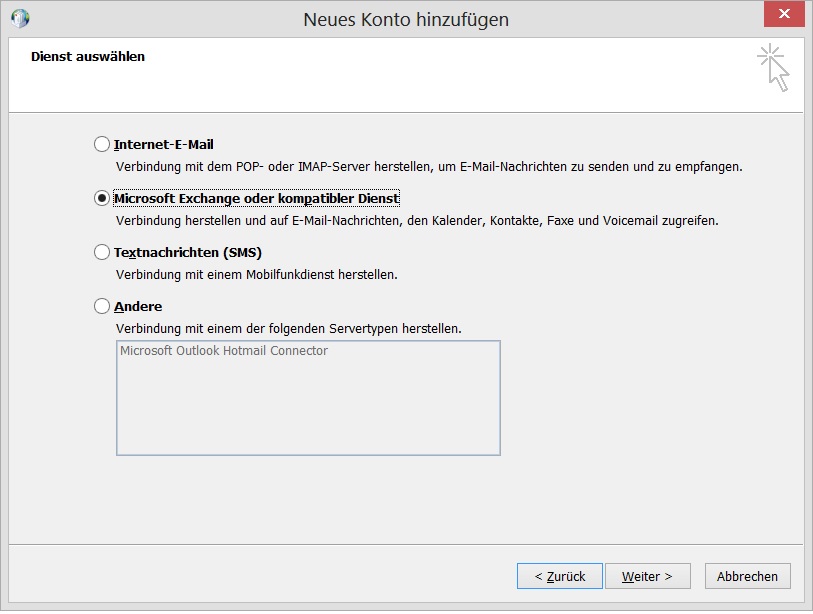Close the Neues Konto hinzufügen dialog

point(784,13)
